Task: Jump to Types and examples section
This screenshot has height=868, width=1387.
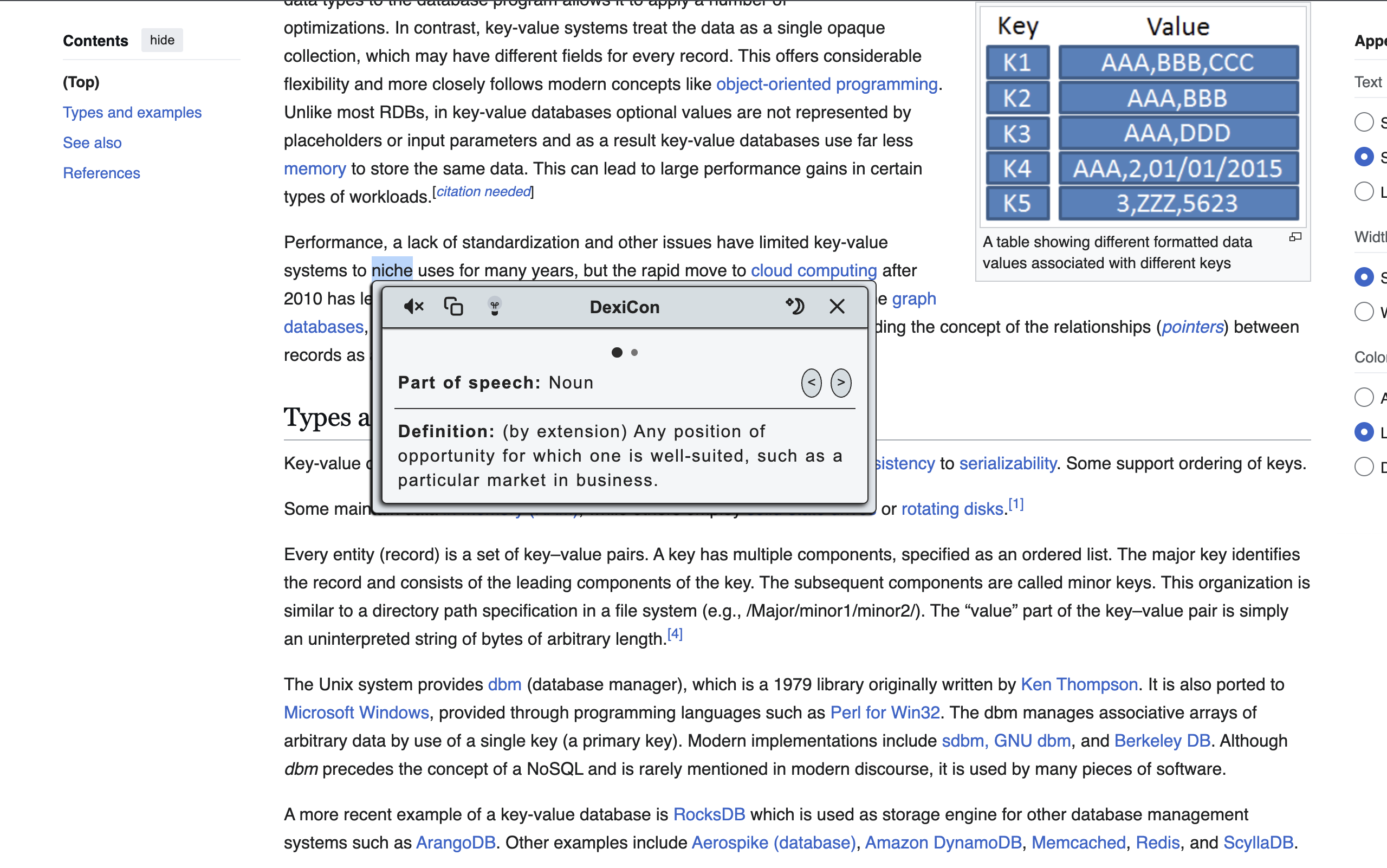Action: (x=132, y=113)
